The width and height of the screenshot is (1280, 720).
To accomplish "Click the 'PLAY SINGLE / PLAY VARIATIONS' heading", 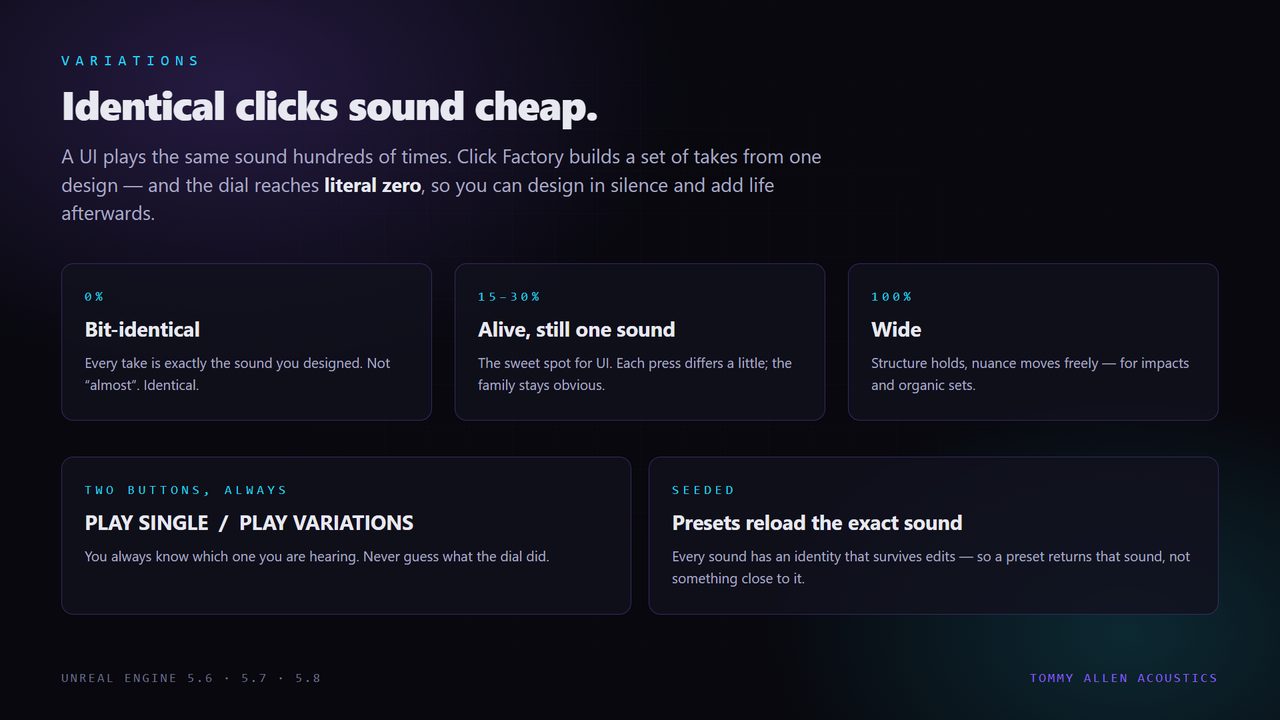I will (249, 523).
